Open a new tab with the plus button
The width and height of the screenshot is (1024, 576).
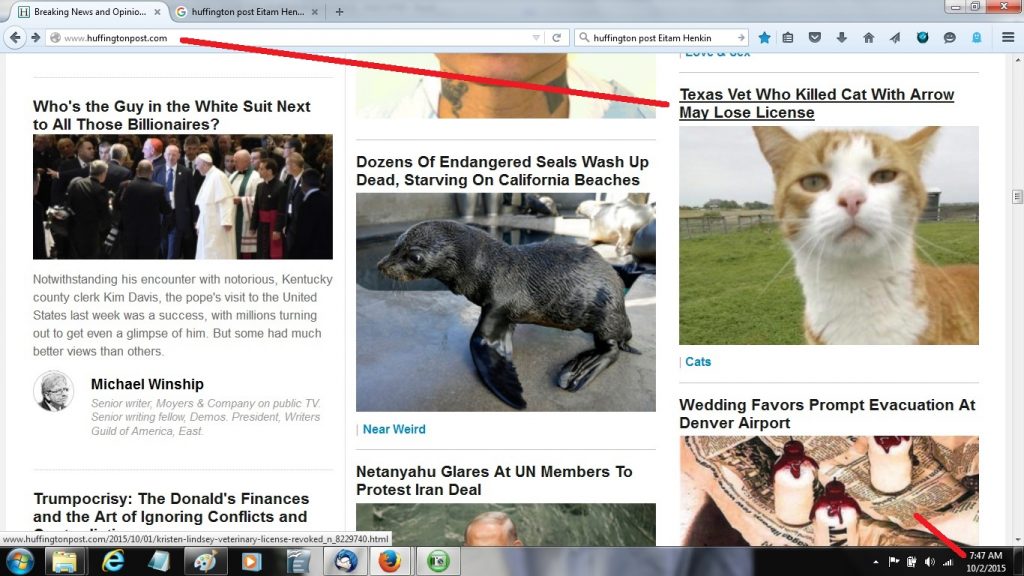(x=339, y=12)
